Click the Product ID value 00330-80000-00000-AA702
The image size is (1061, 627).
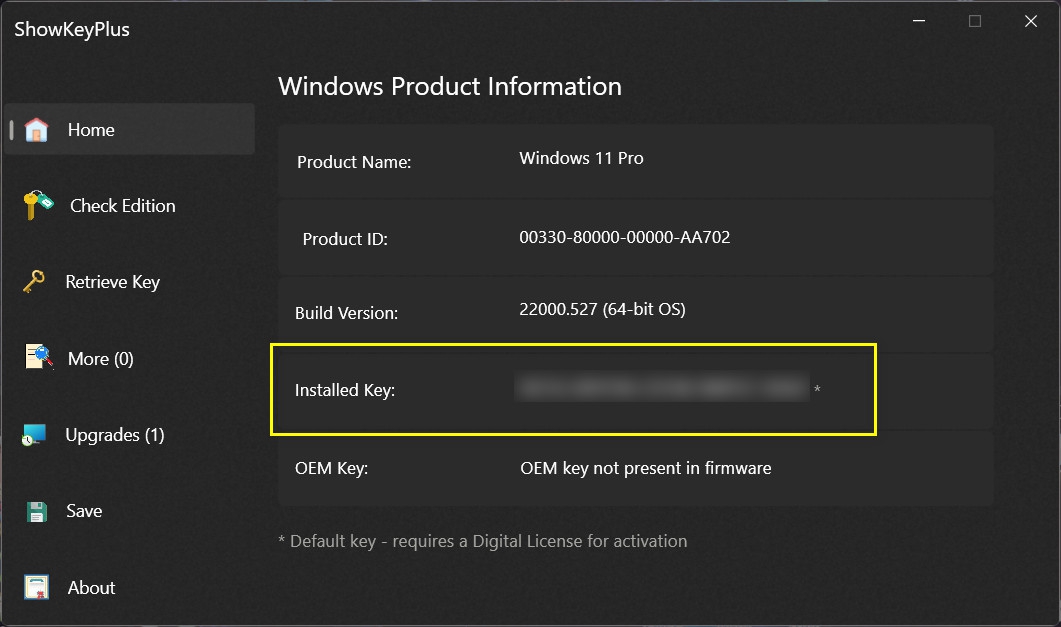(624, 238)
